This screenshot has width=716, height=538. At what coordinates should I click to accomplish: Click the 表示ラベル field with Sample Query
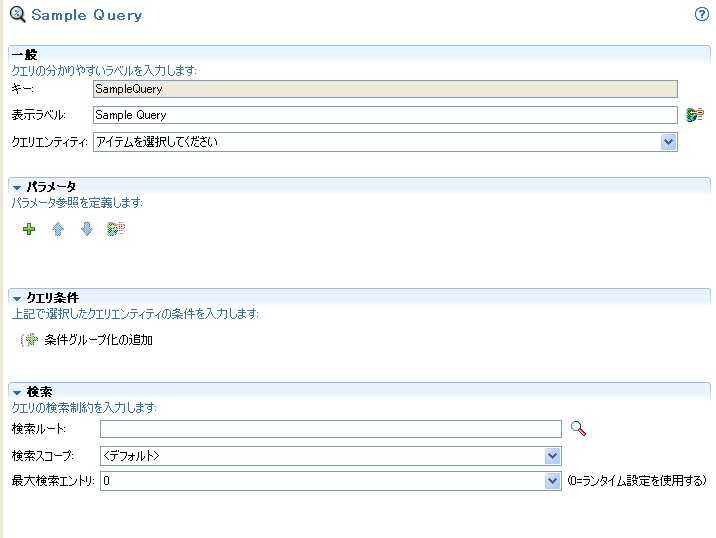385,115
